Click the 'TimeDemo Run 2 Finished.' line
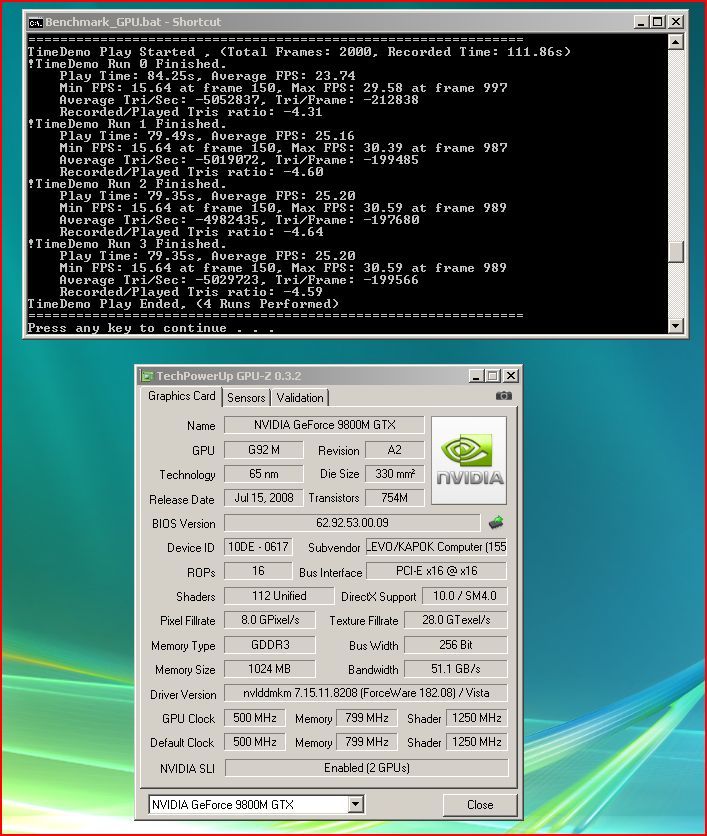This screenshot has height=836, width=707. pyautogui.click(x=127, y=184)
